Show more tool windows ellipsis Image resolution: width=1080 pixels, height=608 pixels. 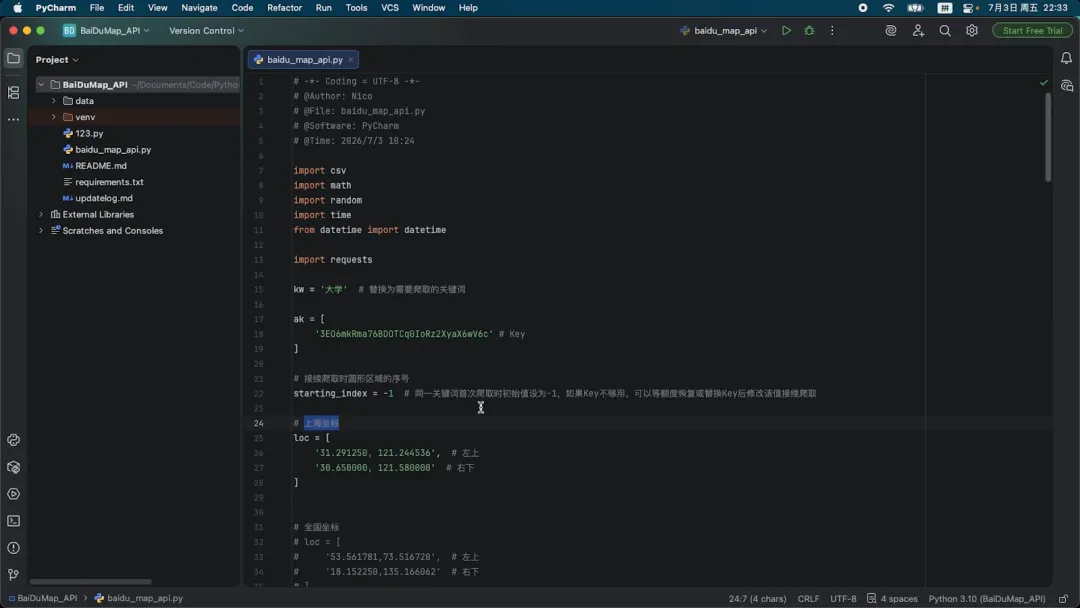[x=13, y=120]
